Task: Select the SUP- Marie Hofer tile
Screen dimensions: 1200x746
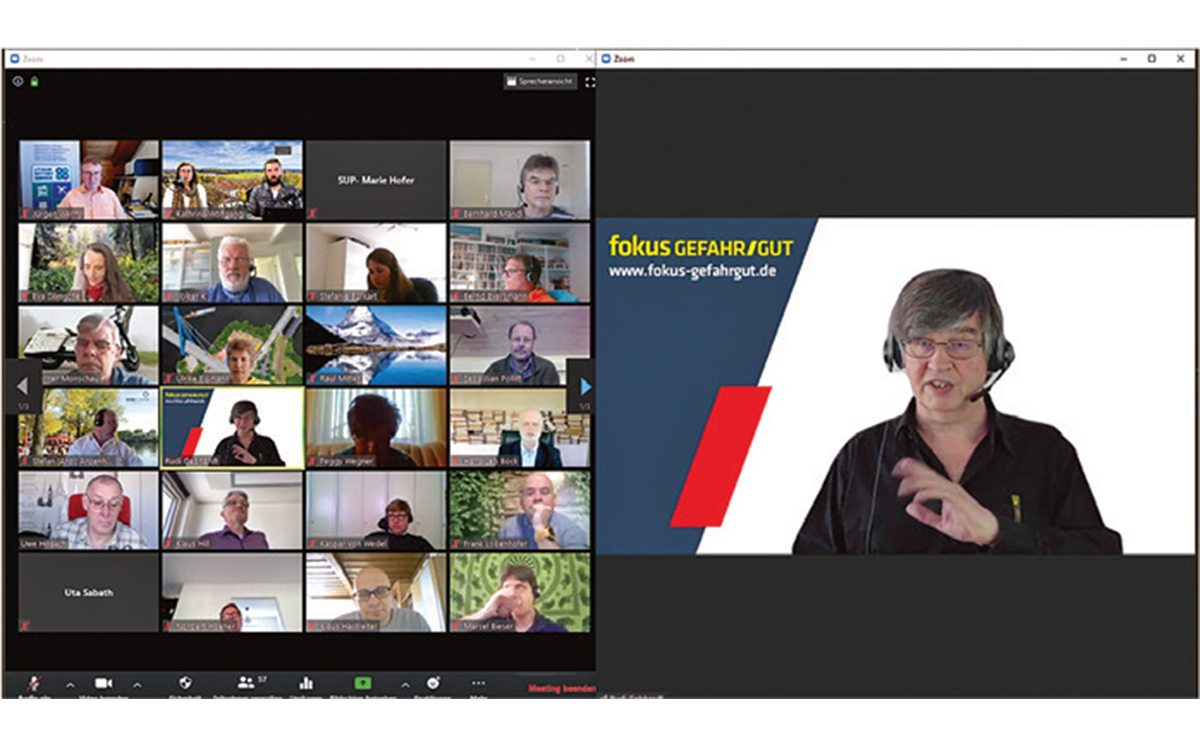Action: pos(376,180)
